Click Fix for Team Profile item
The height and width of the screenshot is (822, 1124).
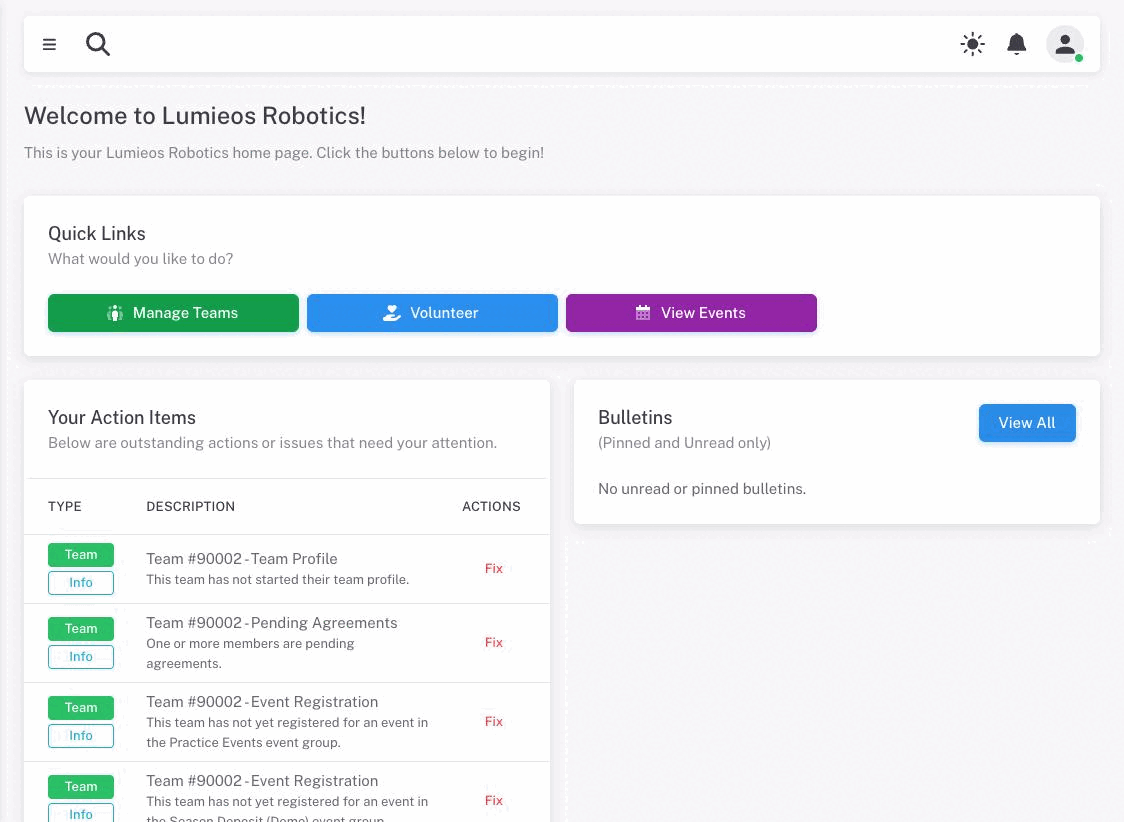click(x=493, y=568)
